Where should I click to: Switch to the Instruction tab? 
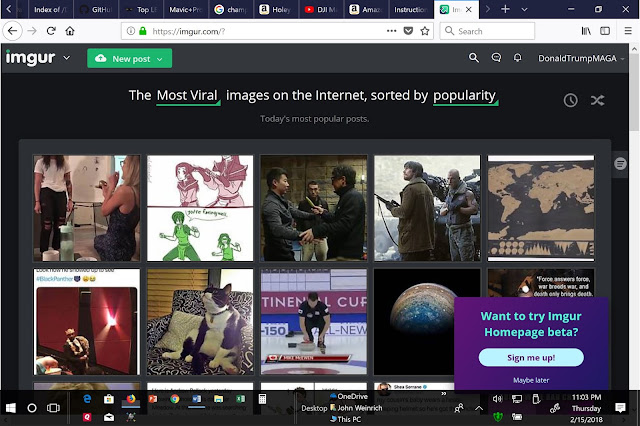[411, 9]
